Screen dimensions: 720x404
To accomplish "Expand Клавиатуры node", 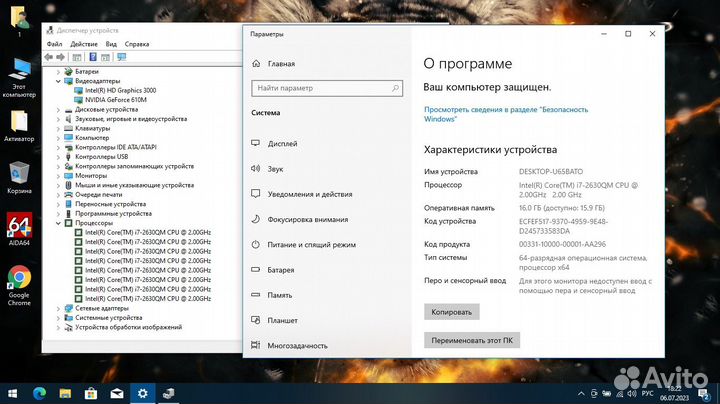I will [58, 129].
